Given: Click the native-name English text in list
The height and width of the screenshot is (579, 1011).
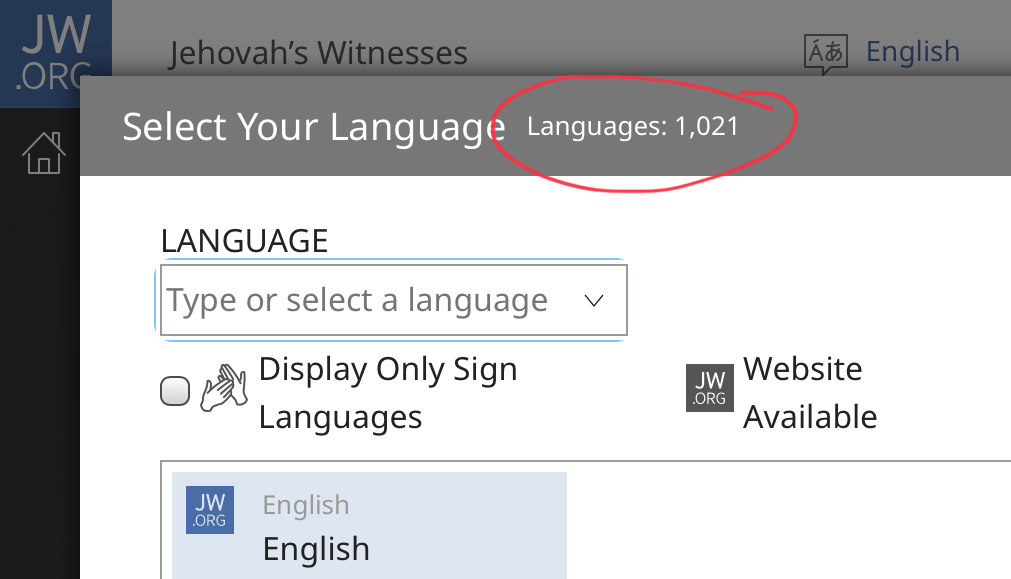Looking at the screenshot, I should [316, 549].
